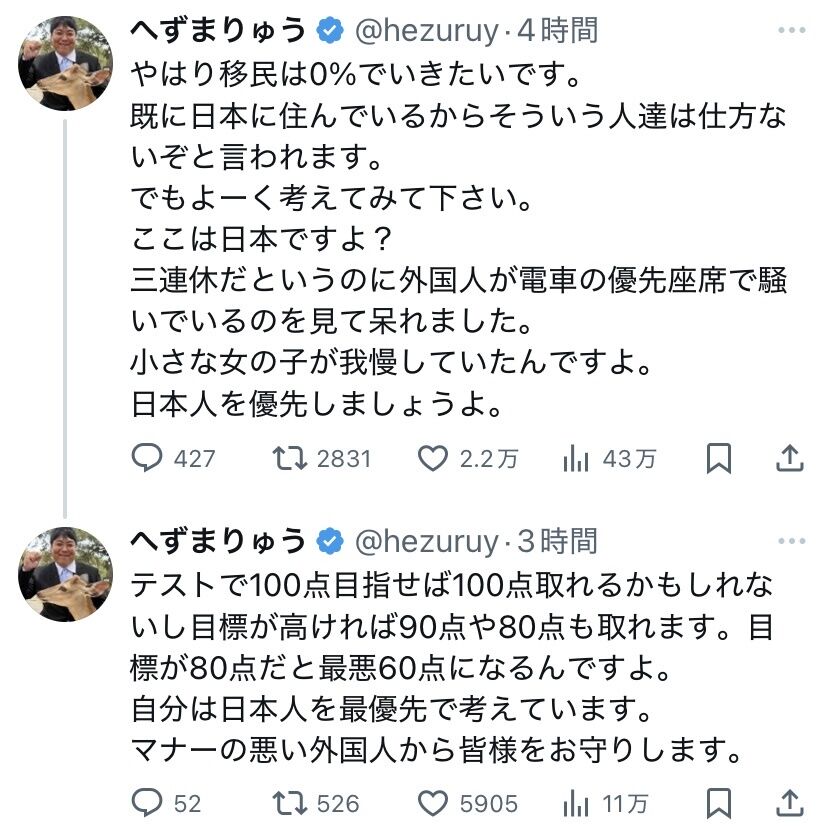The image size is (828, 839).
Task: Open view stats showing 11万 on second tweet
Action: (x=575, y=803)
